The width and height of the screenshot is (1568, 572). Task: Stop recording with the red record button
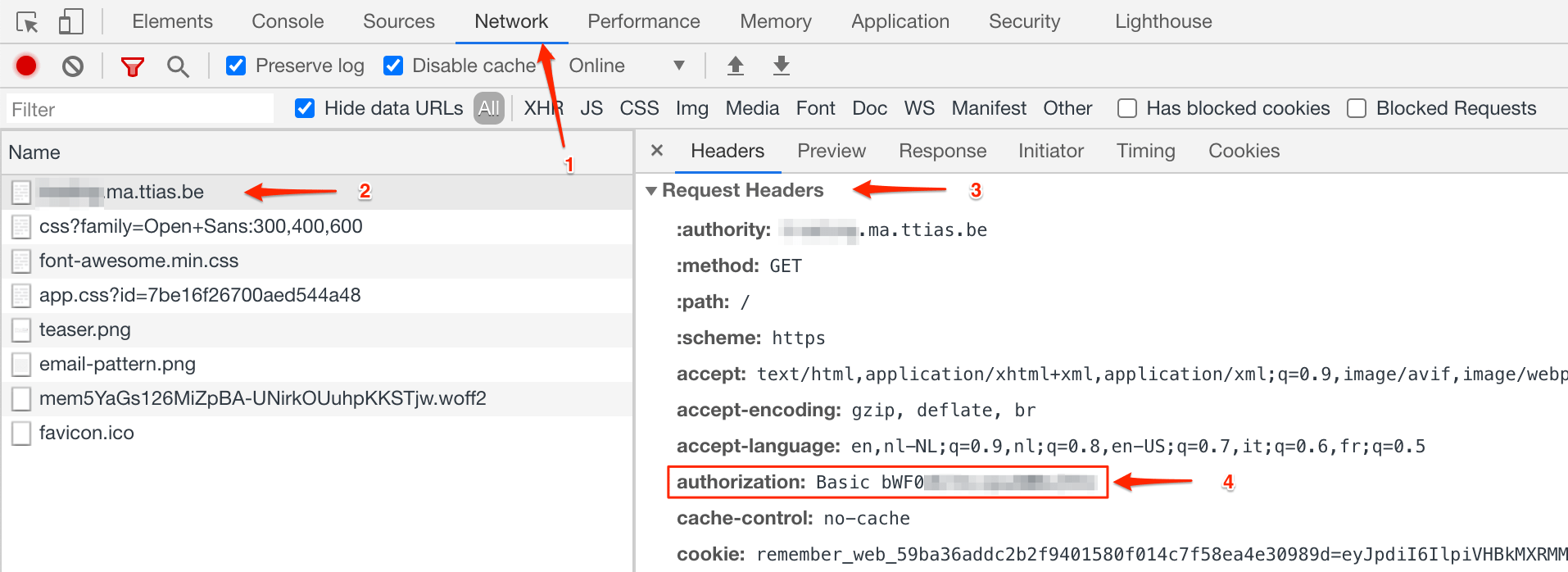[26, 66]
